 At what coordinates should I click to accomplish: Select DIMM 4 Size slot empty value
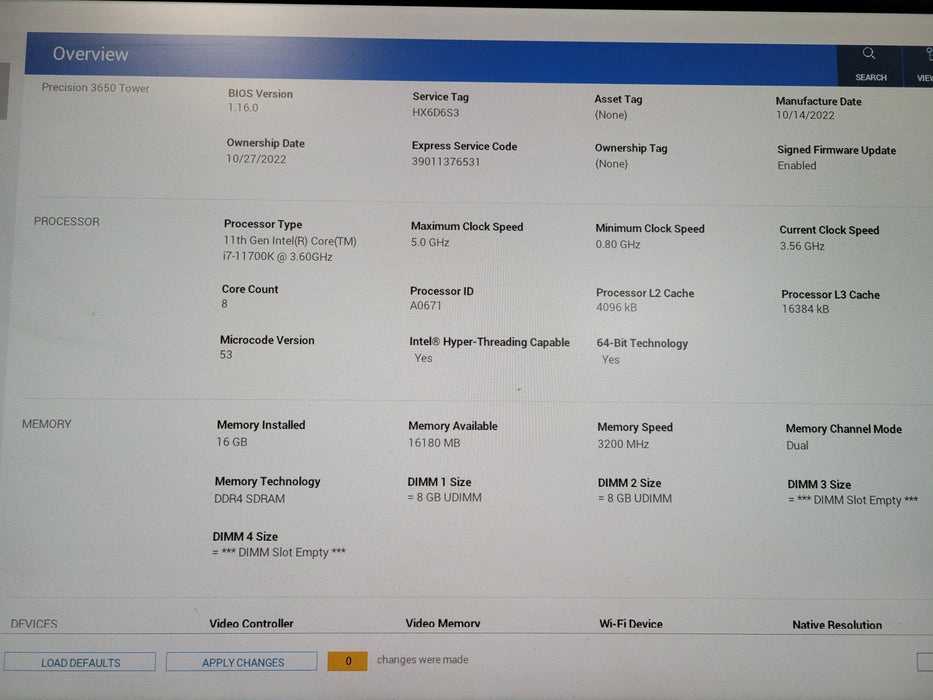pyautogui.click(x=278, y=552)
